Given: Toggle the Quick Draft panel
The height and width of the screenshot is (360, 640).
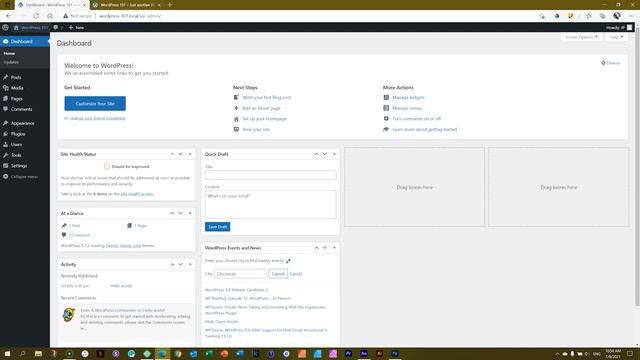Looking at the screenshot, I should 334,154.
